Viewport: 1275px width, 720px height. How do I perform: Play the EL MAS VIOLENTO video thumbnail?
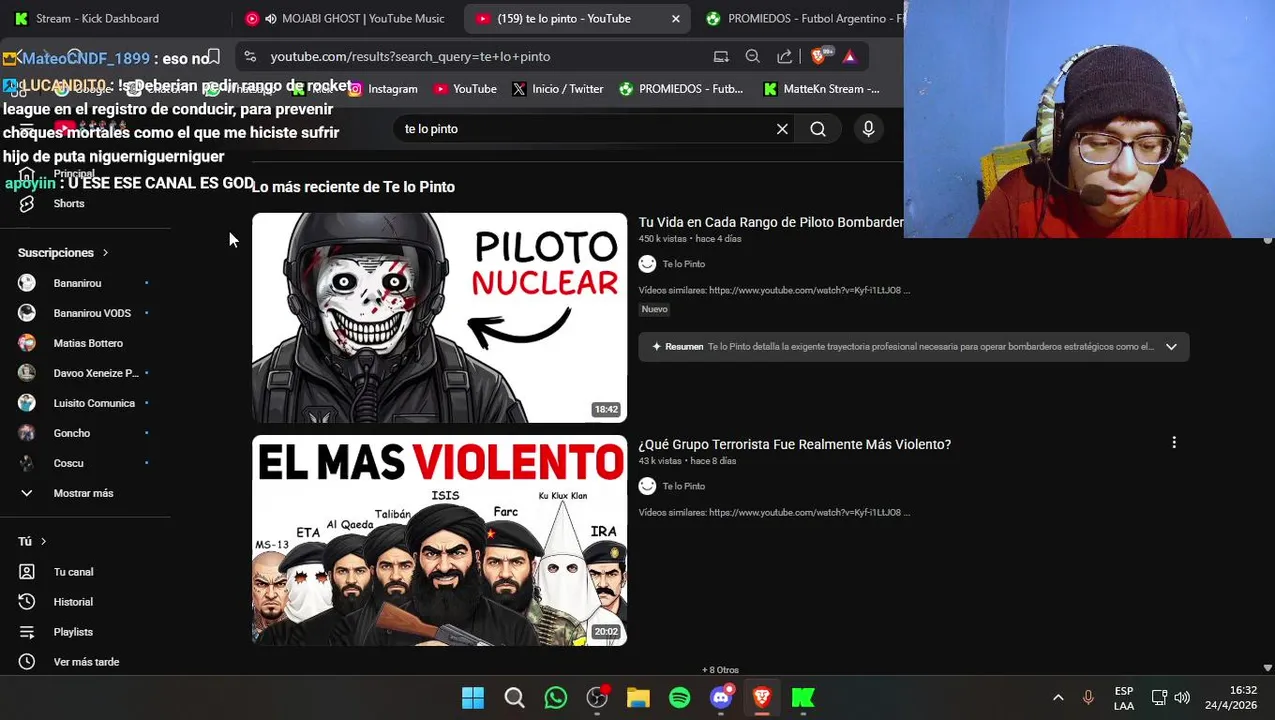[x=439, y=540]
